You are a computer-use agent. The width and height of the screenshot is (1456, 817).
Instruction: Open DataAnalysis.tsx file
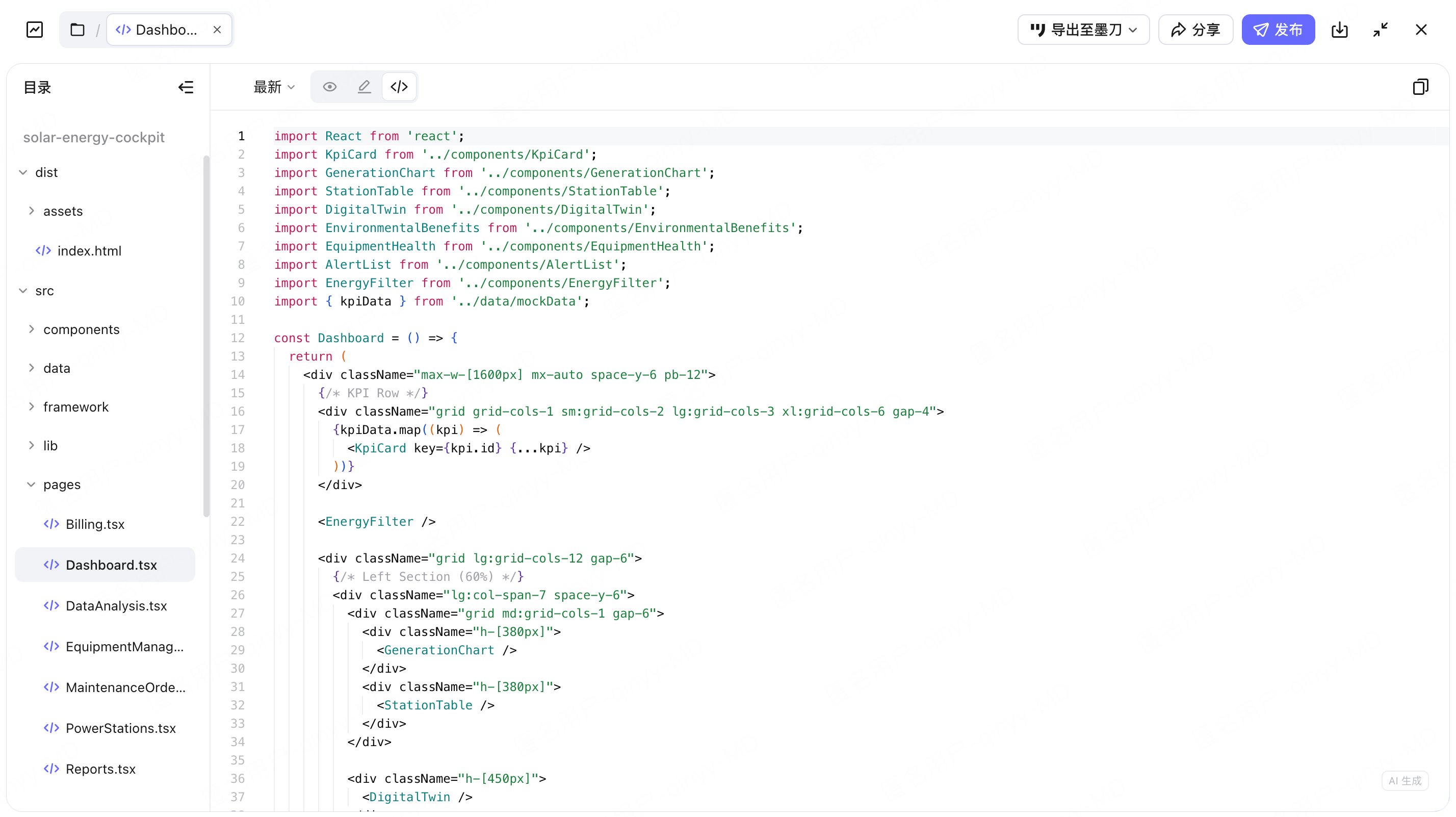116,605
